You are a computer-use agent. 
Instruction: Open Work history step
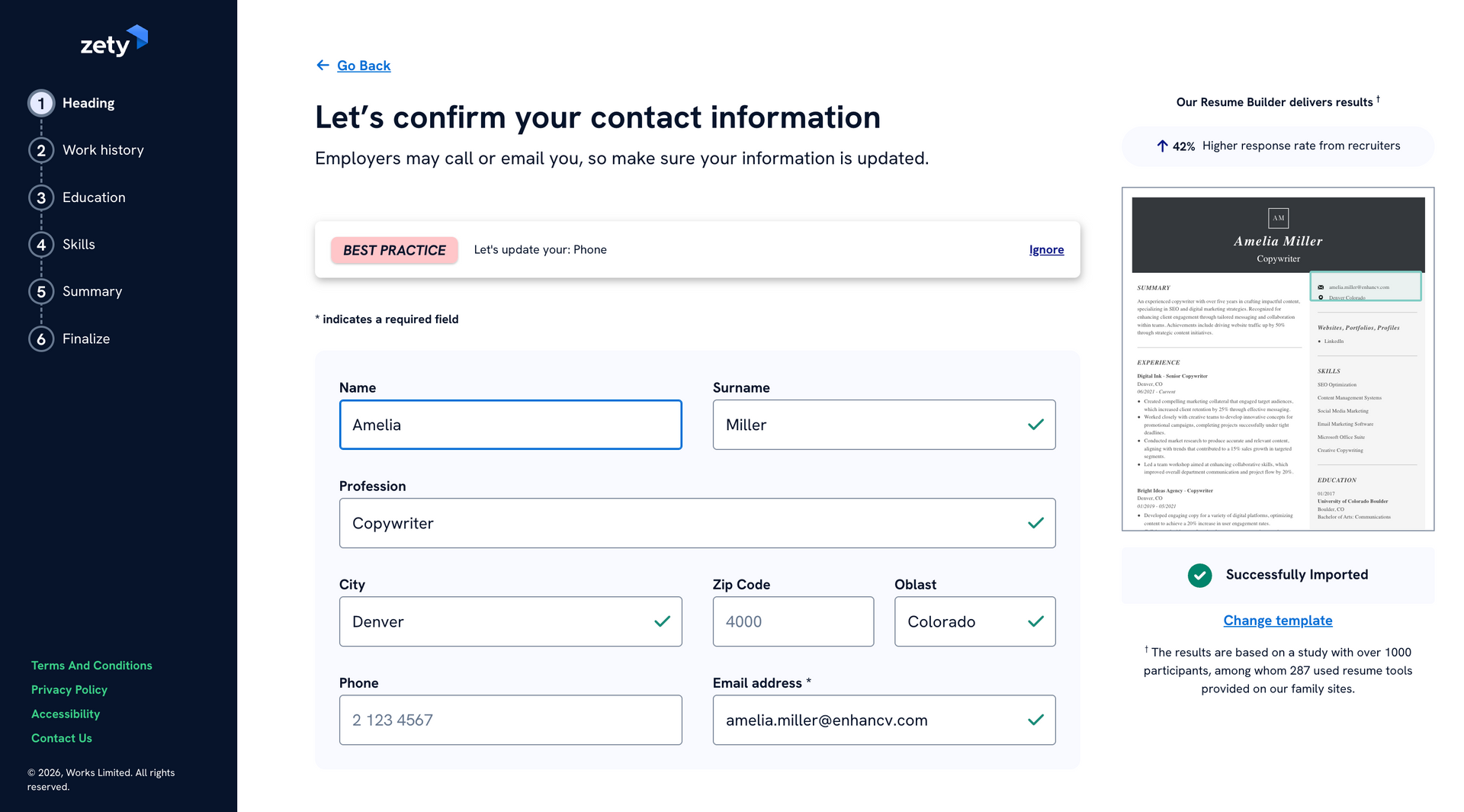tap(103, 150)
